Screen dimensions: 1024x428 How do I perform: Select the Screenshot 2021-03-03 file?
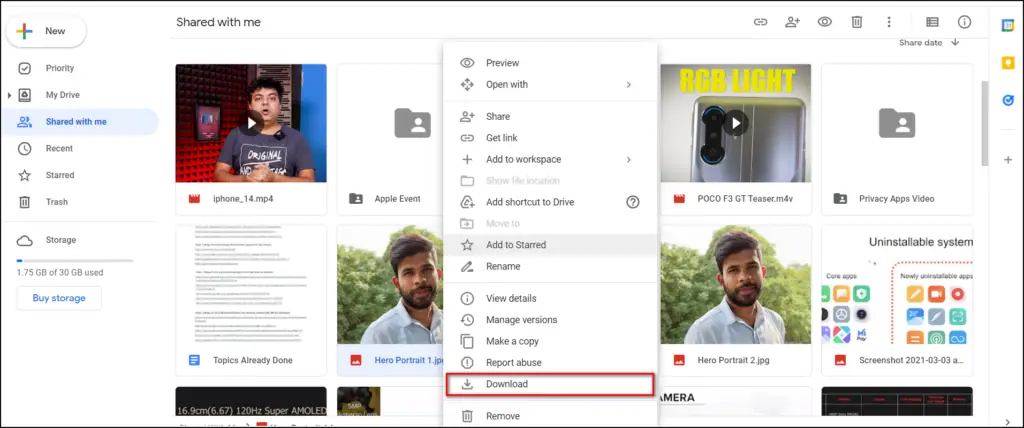[x=897, y=301]
